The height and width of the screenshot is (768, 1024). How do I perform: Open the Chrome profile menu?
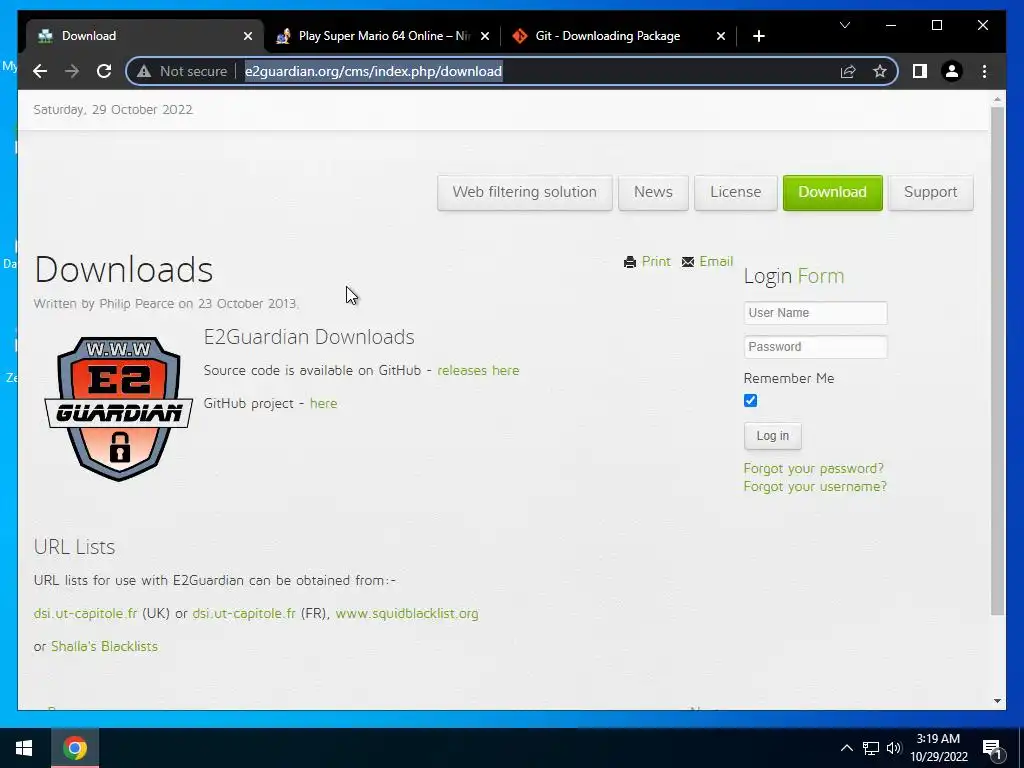952,71
